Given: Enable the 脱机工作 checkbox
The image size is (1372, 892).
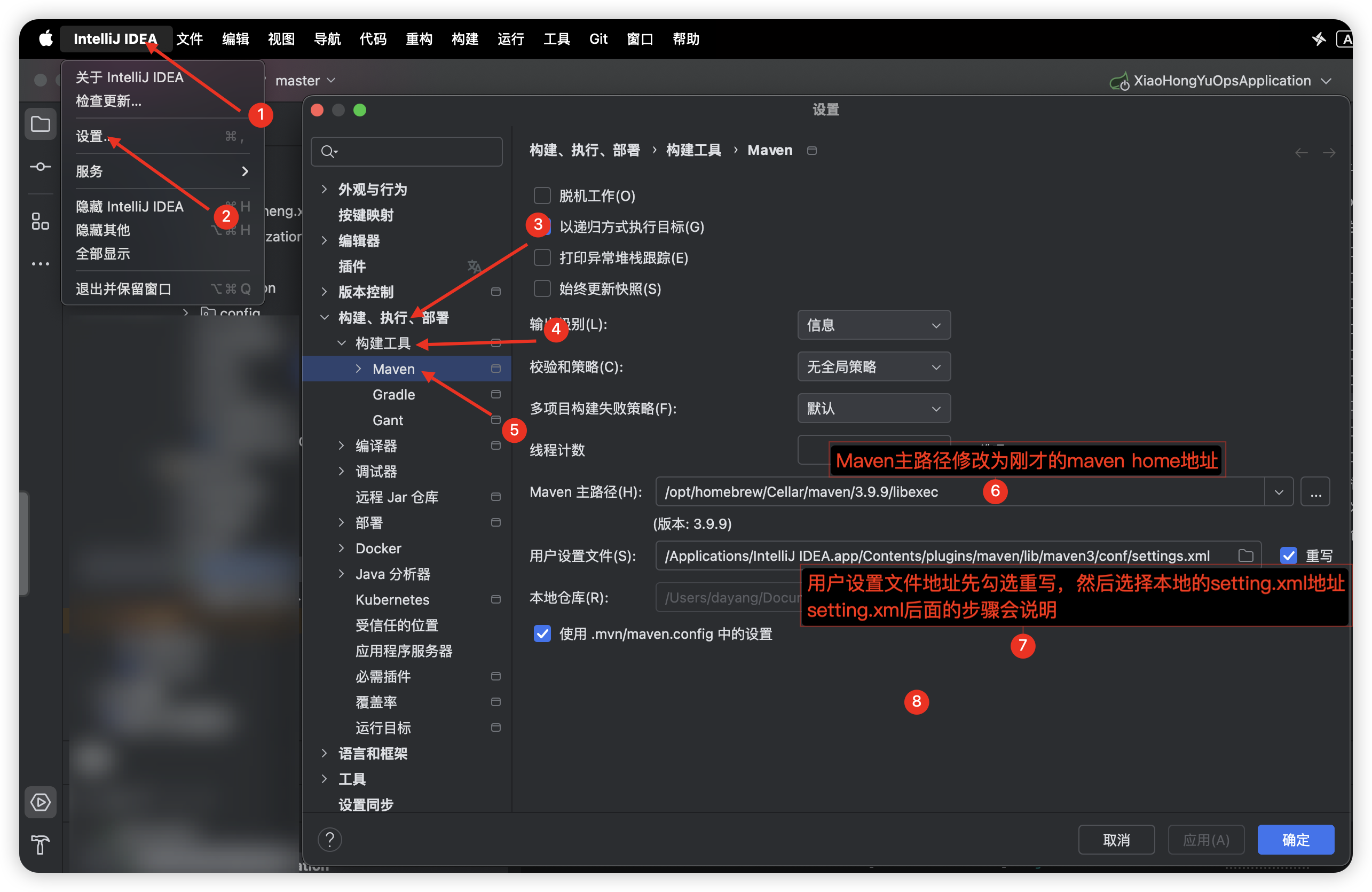Looking at the screenshot, I should click(542, 195).
